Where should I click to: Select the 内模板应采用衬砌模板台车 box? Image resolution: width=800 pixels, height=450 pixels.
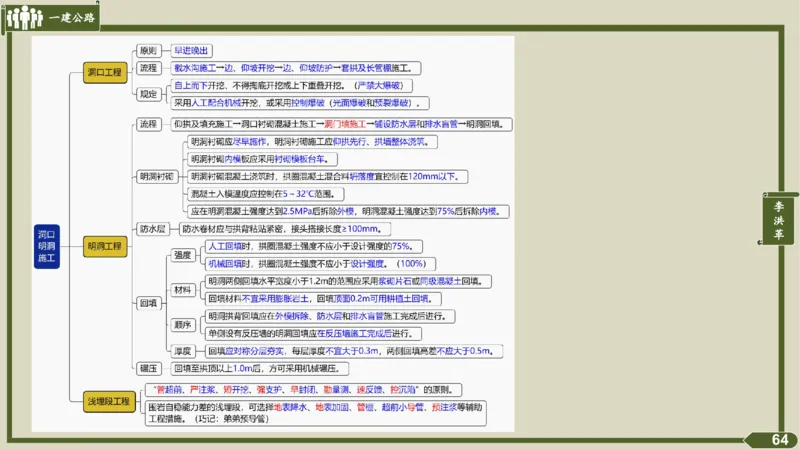pos(262,159)
